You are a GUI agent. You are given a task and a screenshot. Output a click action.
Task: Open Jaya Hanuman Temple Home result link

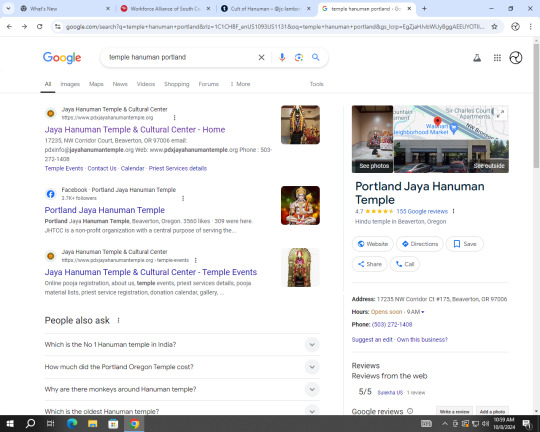coord(135,130)
